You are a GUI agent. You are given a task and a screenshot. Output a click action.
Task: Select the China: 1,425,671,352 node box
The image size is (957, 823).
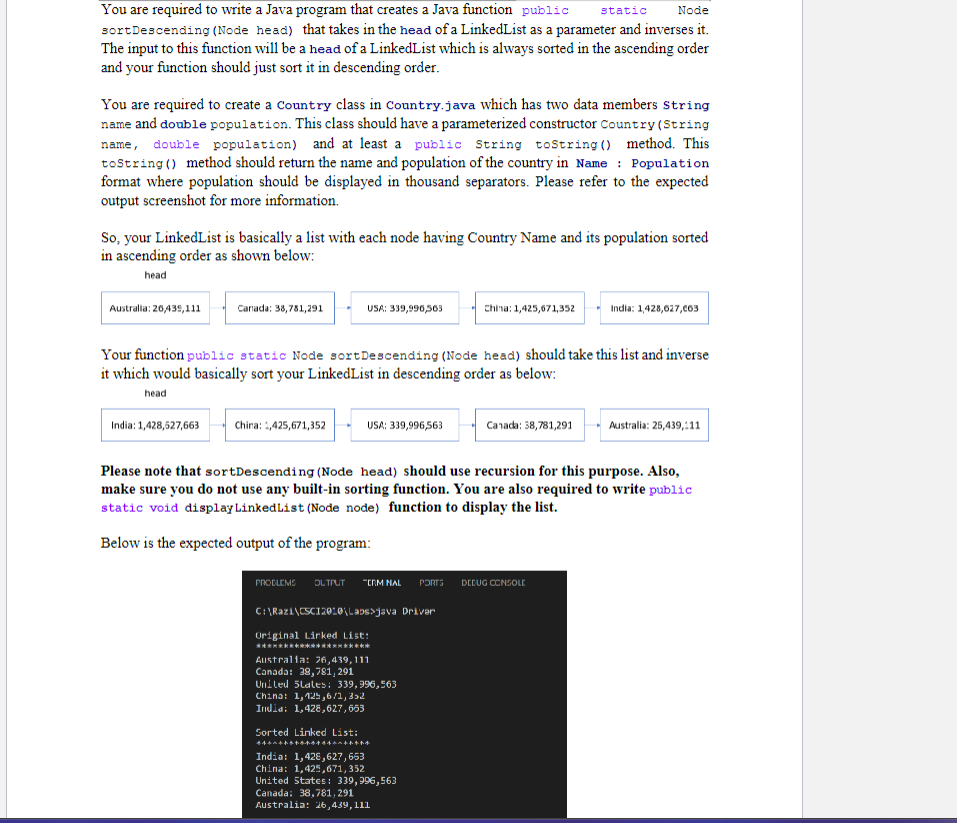(529, 308)
